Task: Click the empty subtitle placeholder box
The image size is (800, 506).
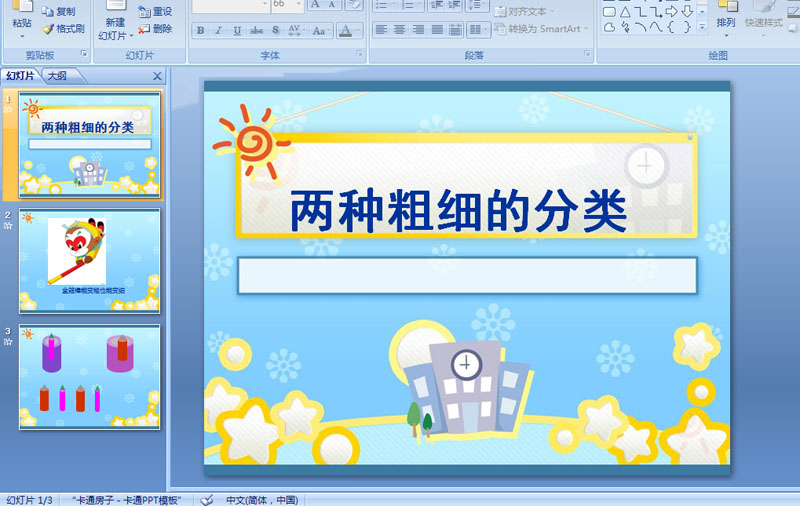Action: [x=467, y=275]
